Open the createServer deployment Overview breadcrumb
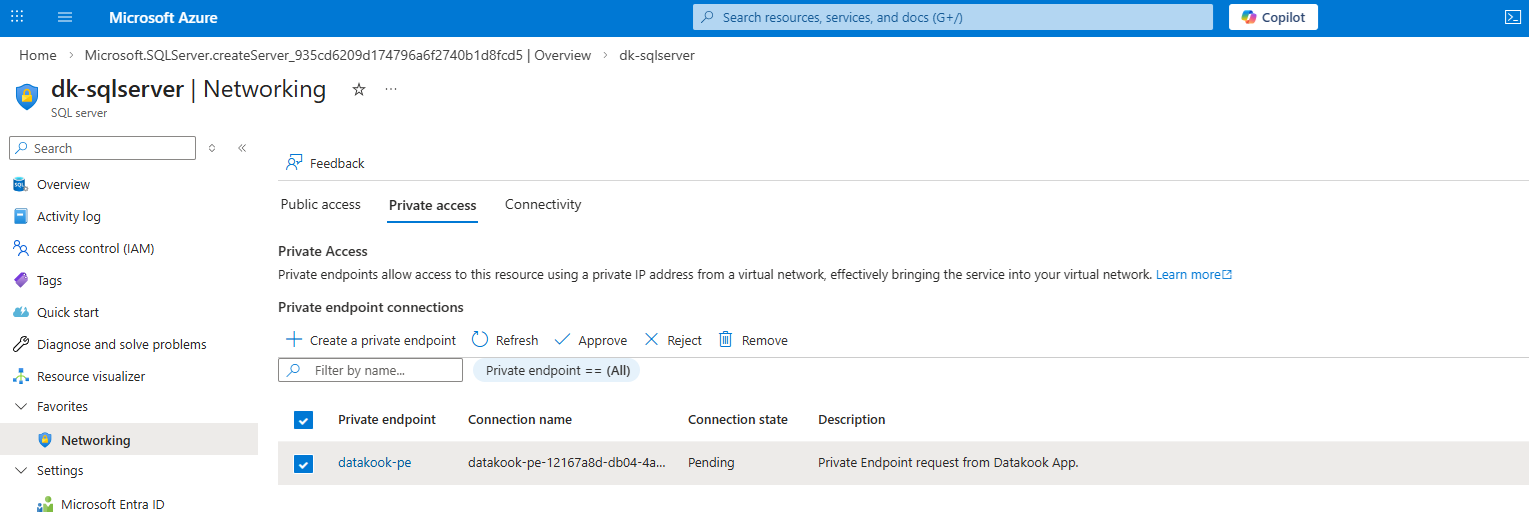 [x=338, y=55]
